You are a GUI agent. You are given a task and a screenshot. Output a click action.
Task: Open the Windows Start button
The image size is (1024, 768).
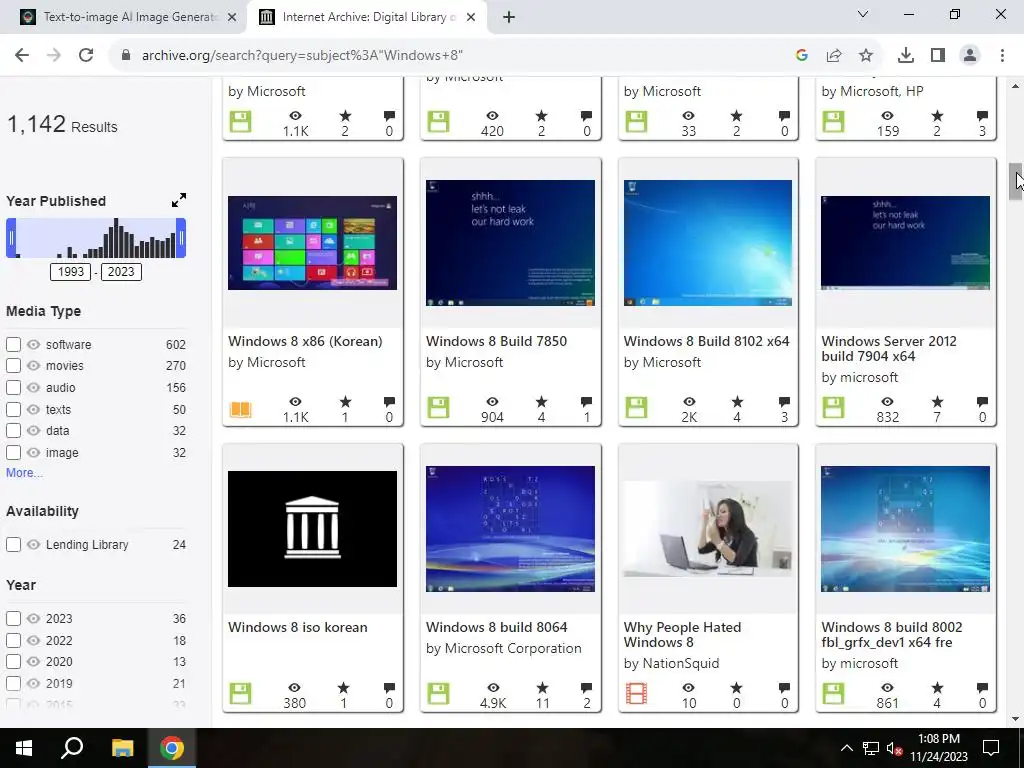tap(24, 748)
